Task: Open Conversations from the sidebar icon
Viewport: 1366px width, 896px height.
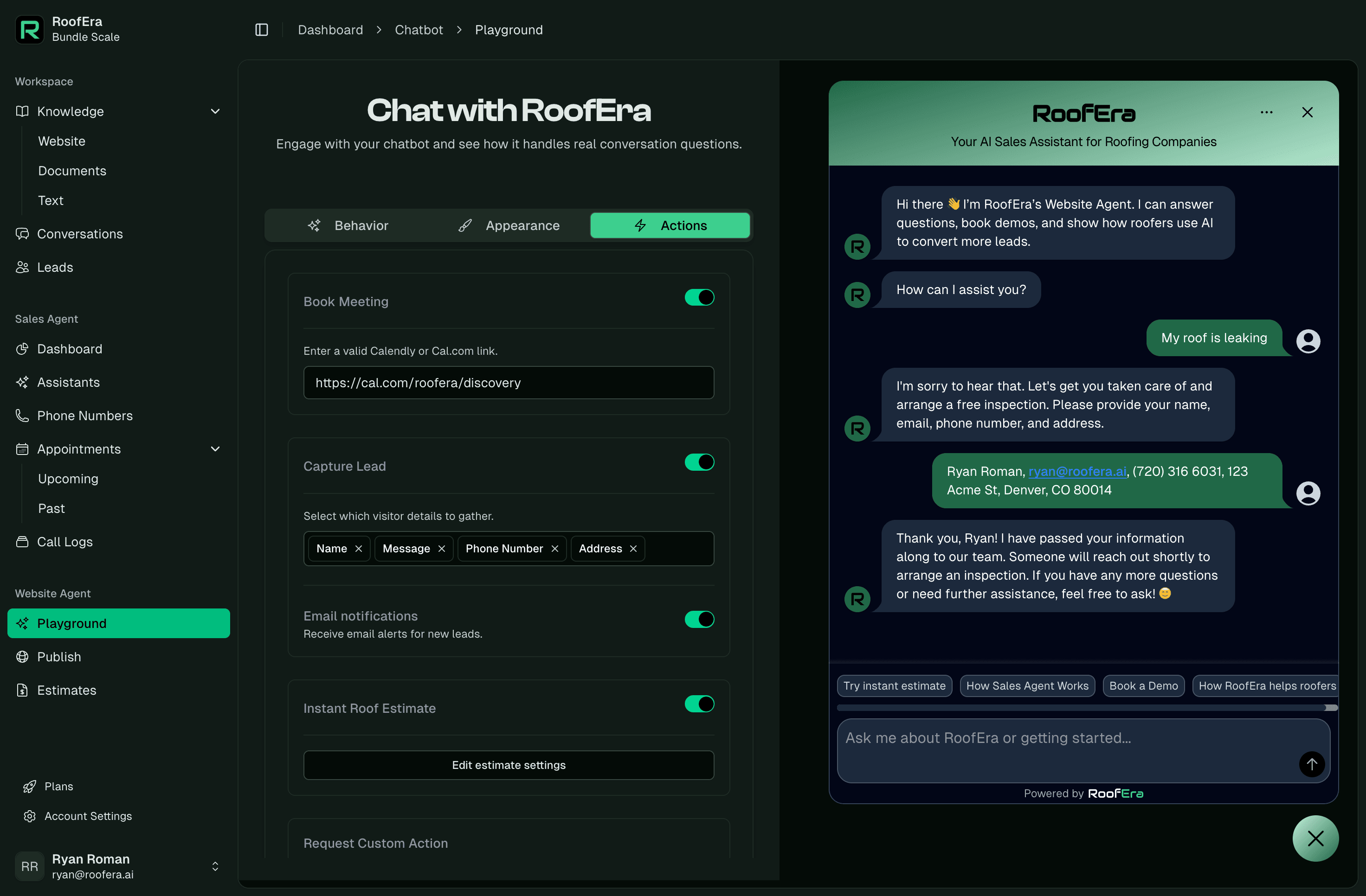Action: [22, 233]
